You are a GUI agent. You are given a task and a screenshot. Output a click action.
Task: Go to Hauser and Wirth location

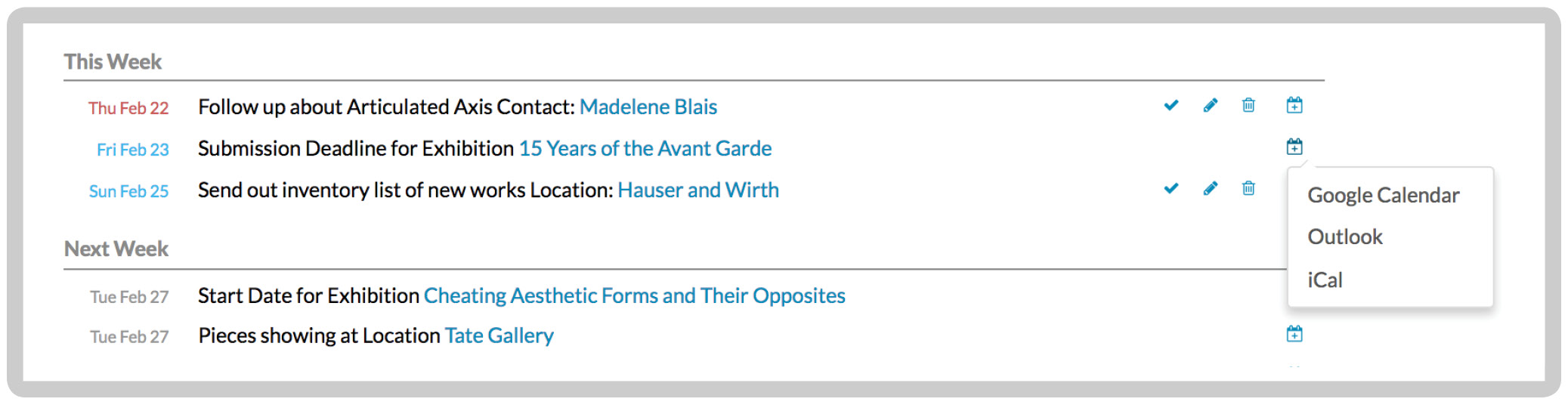tap(697, 190)
